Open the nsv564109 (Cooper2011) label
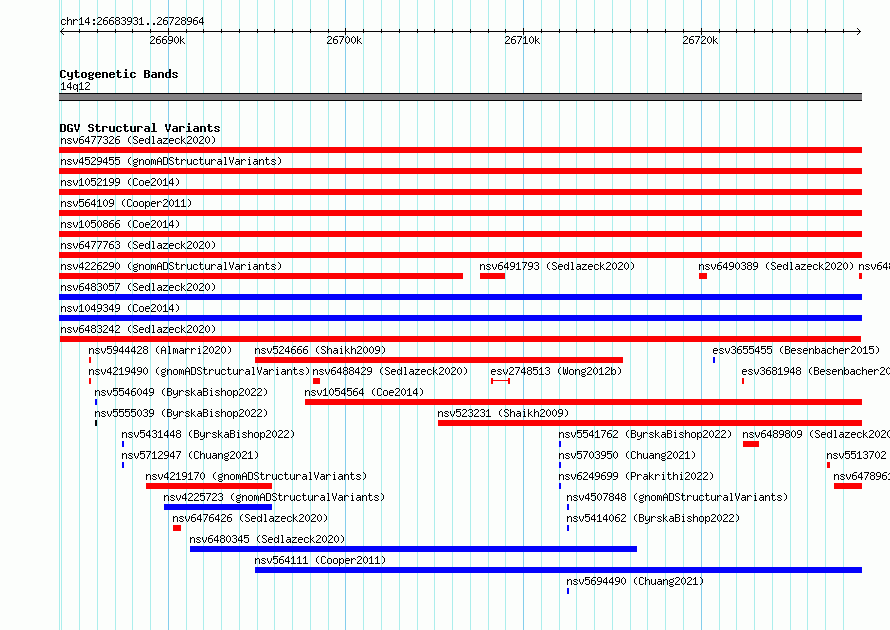 [126, 203]
